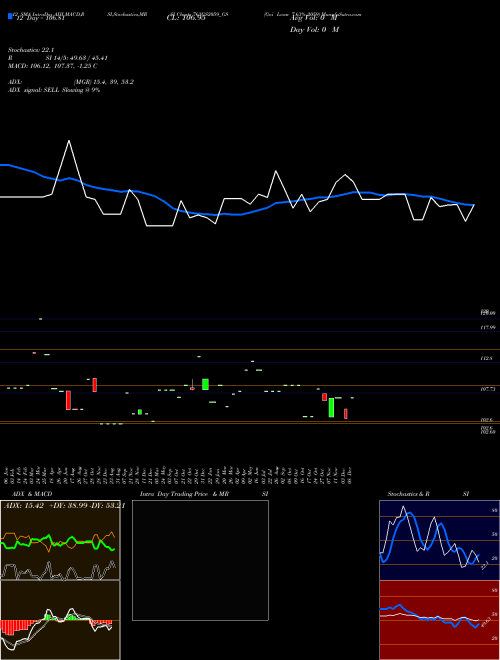The image size is (500, 660).
Task: Select the 'Intra Day Trading Price & MR SI' title
Action: pyautogui.click(x=204, y=494)
